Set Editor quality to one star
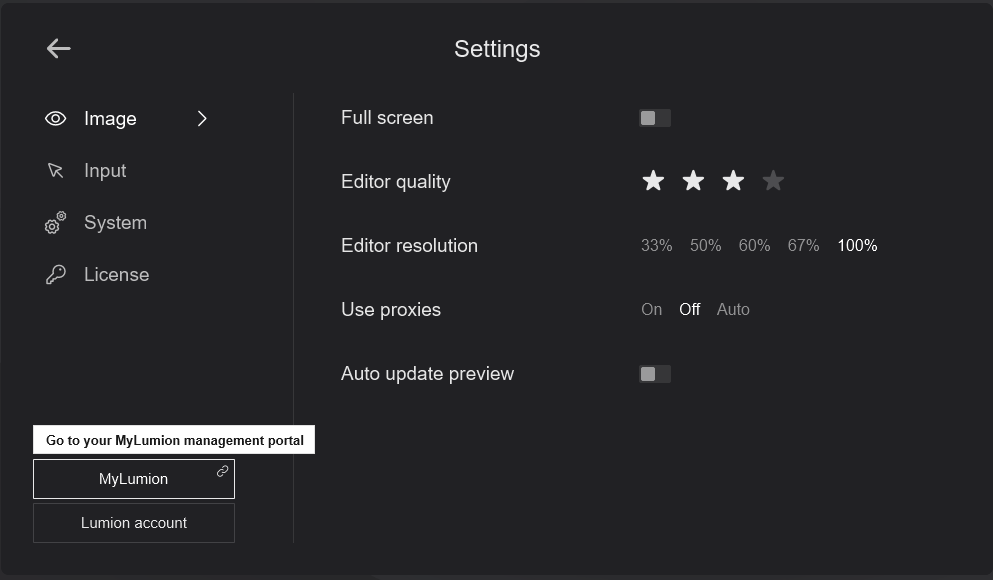Image resolution: width=993 pixels, height=580 pixels. click(653, 180)
